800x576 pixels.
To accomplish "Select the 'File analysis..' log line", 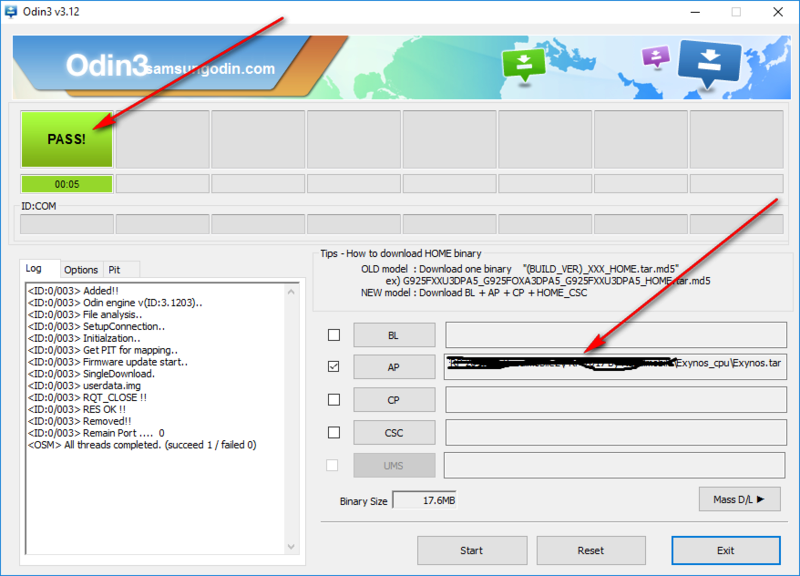I will (85, 314).
